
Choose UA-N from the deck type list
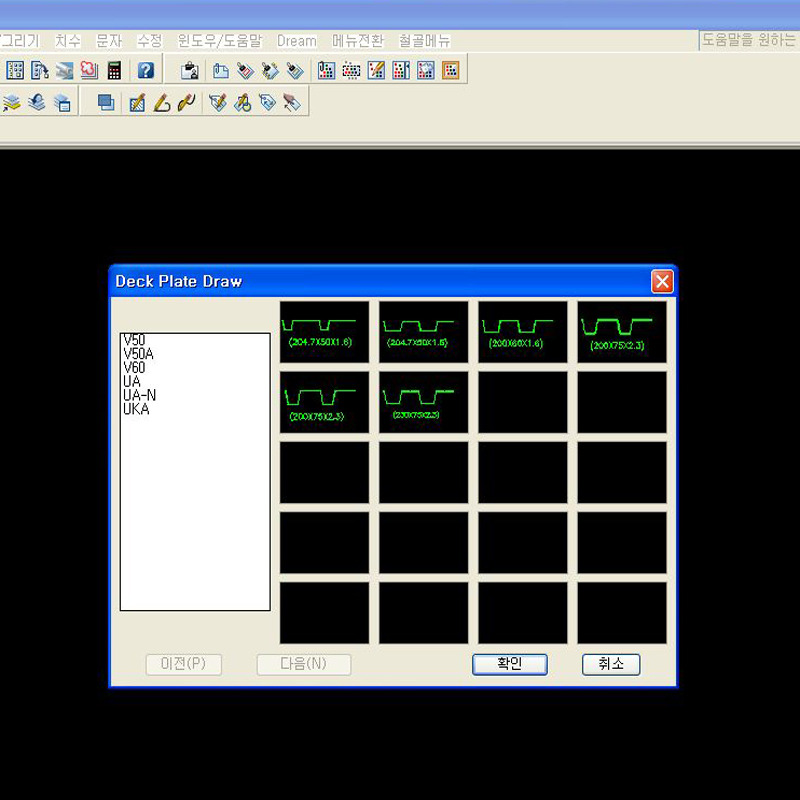(140, 395)
